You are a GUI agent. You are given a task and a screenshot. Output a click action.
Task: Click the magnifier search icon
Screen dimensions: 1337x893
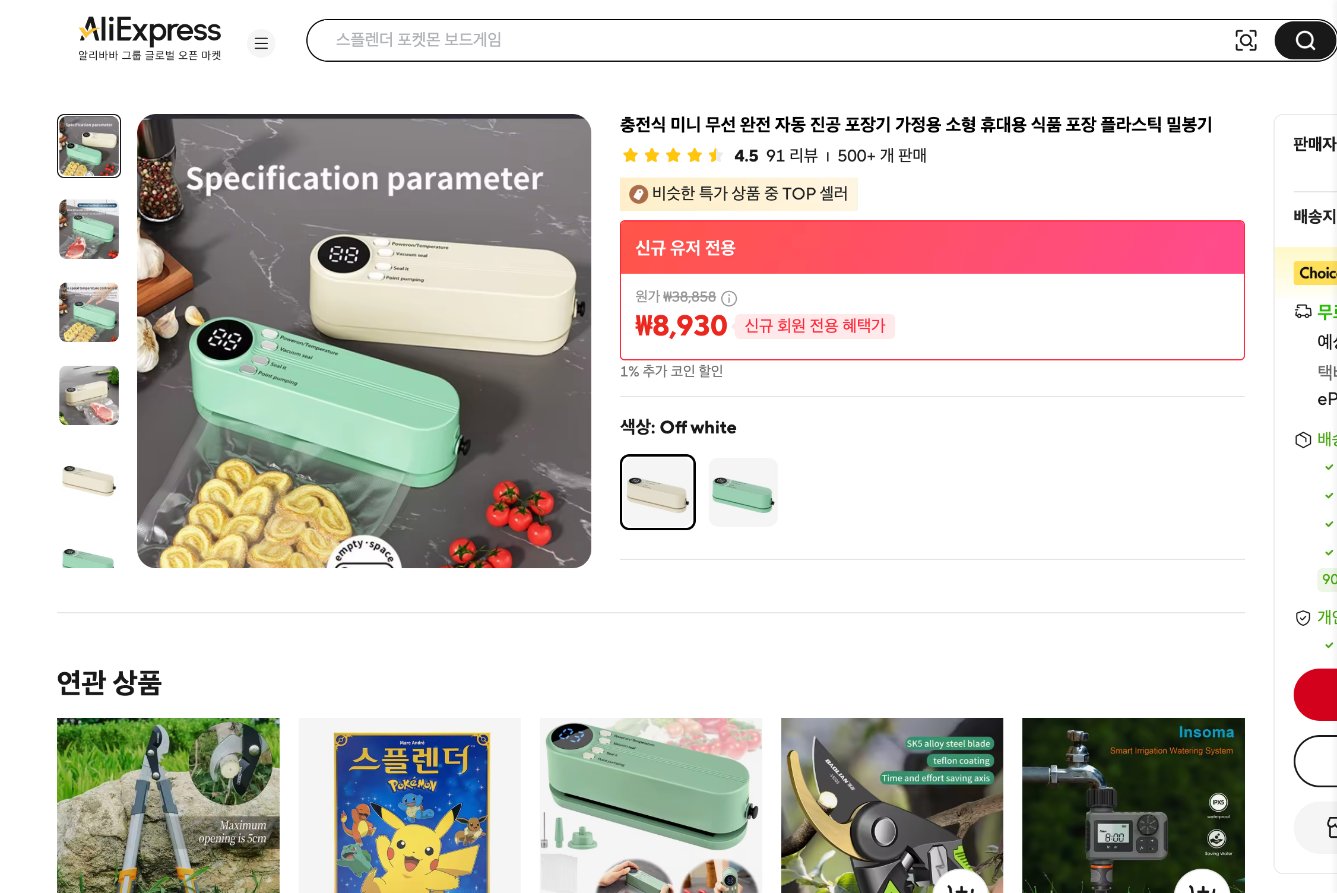click(1304, 40)
